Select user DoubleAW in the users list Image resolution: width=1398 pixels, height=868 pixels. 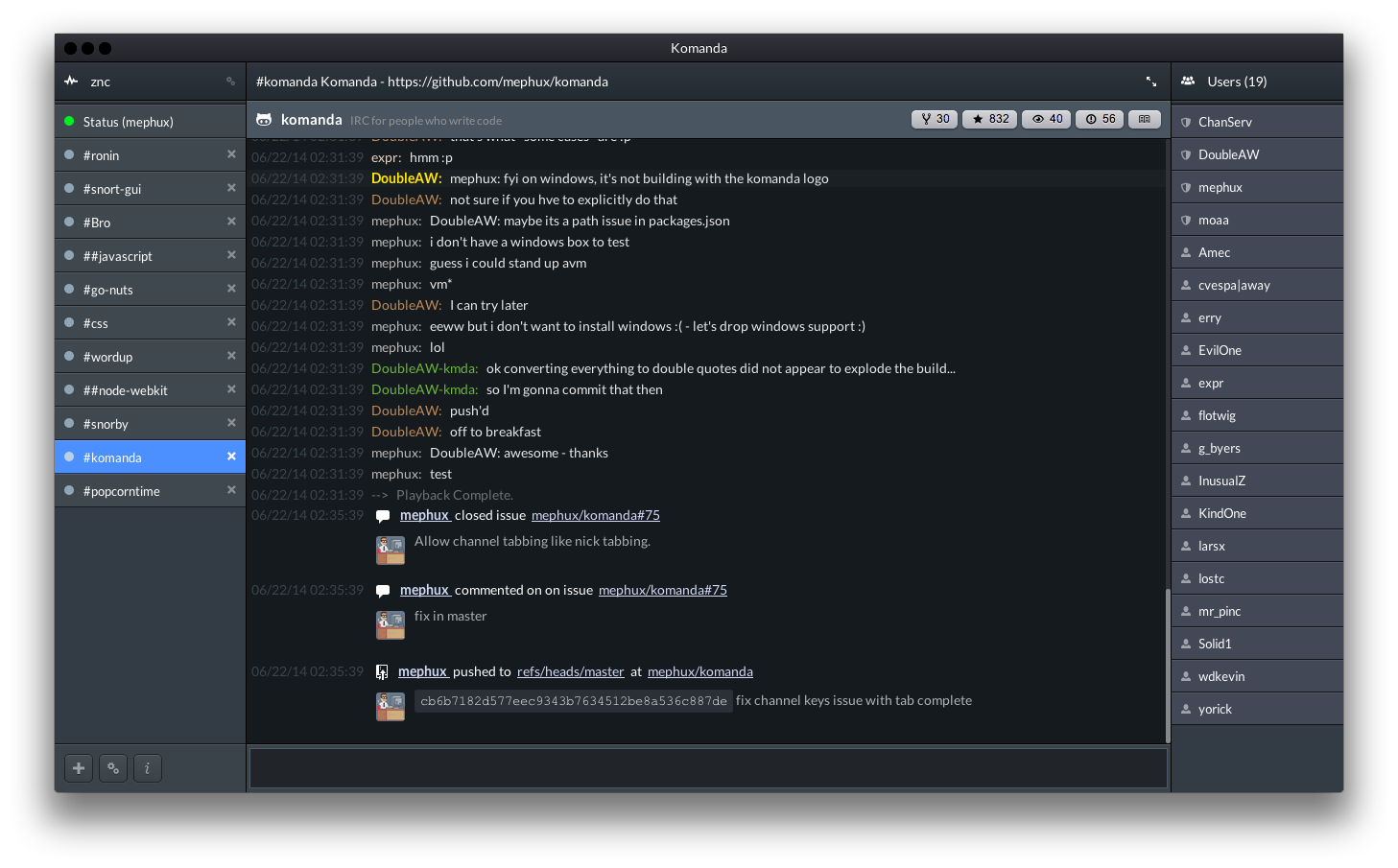pos(1257,154)
